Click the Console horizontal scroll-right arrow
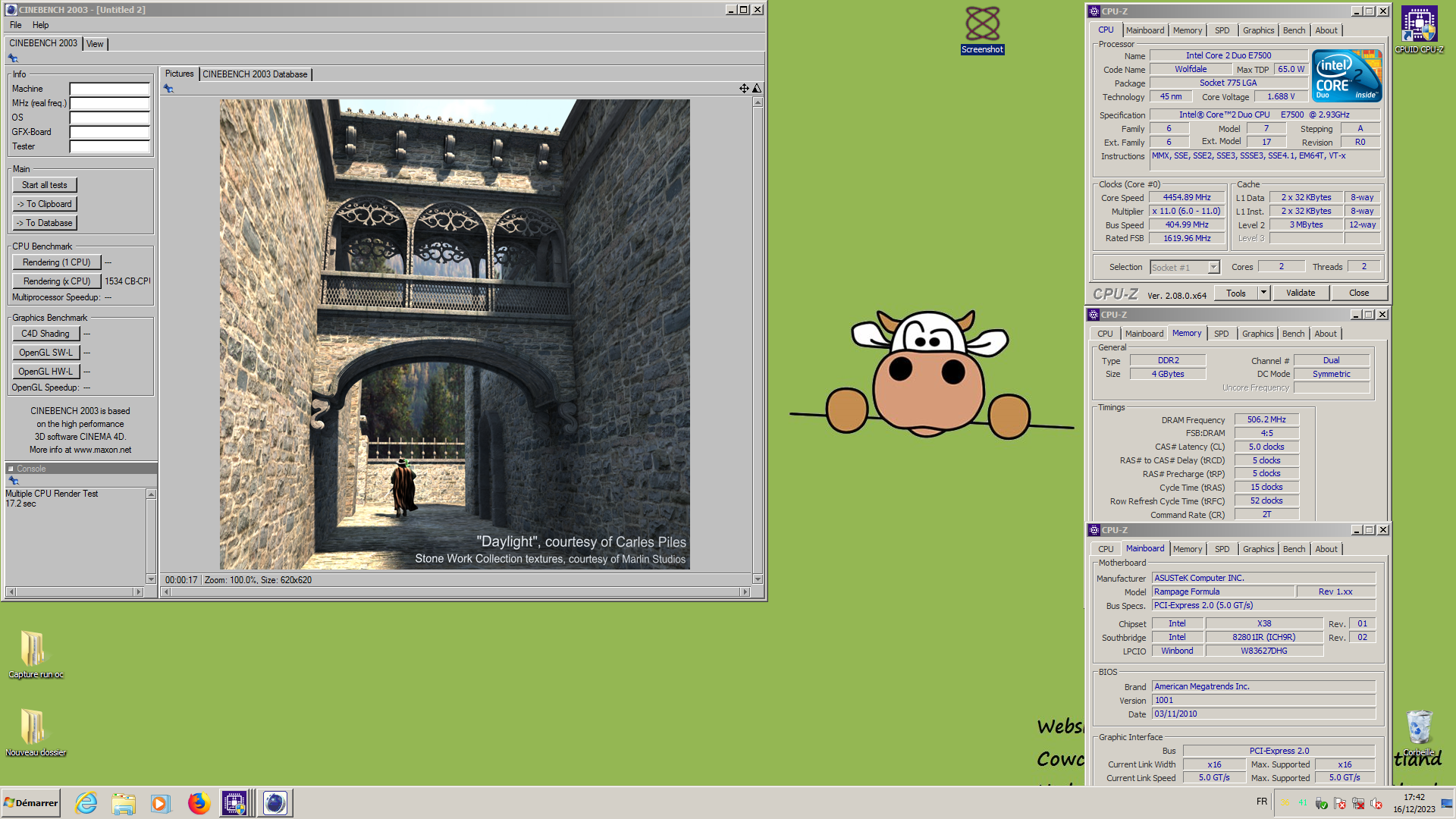This screenshot has width=1456, height=819. [138, 592]
